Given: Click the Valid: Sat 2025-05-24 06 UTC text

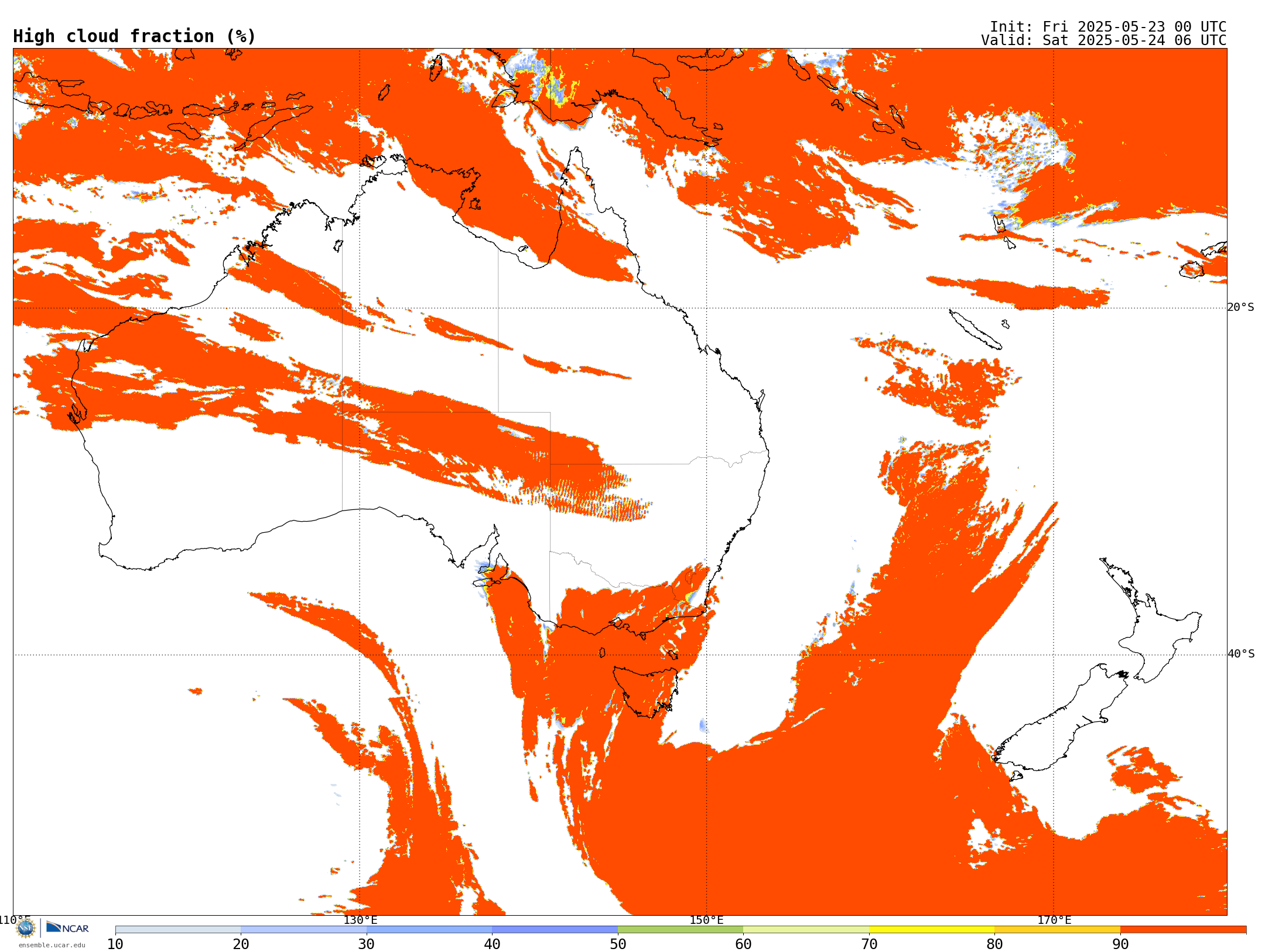Looking at the screenshot, I should click(1104, 40).
